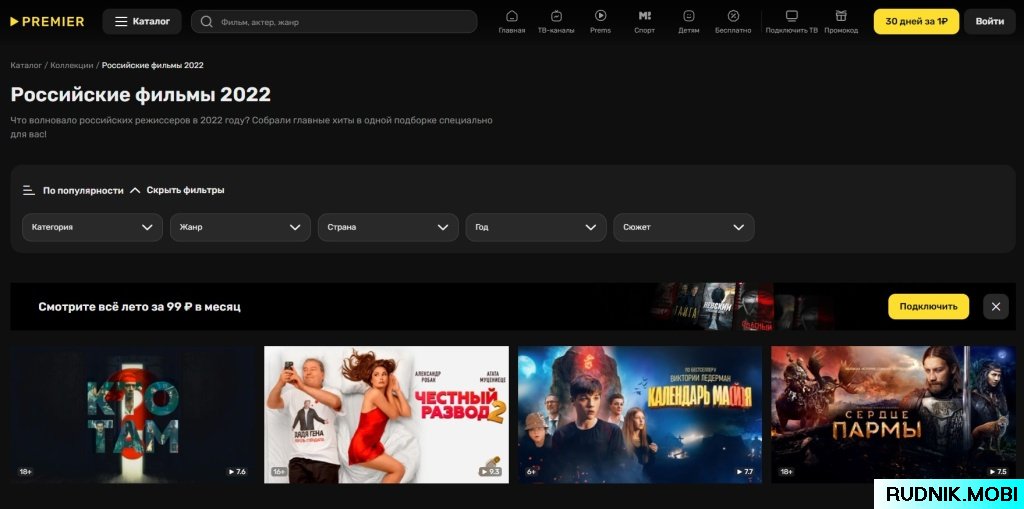The width and height of the screenshot is (1024, 509).
Task: Click the Российские фильмы 2022 breadcrumb item
Action: coord(153,65)
